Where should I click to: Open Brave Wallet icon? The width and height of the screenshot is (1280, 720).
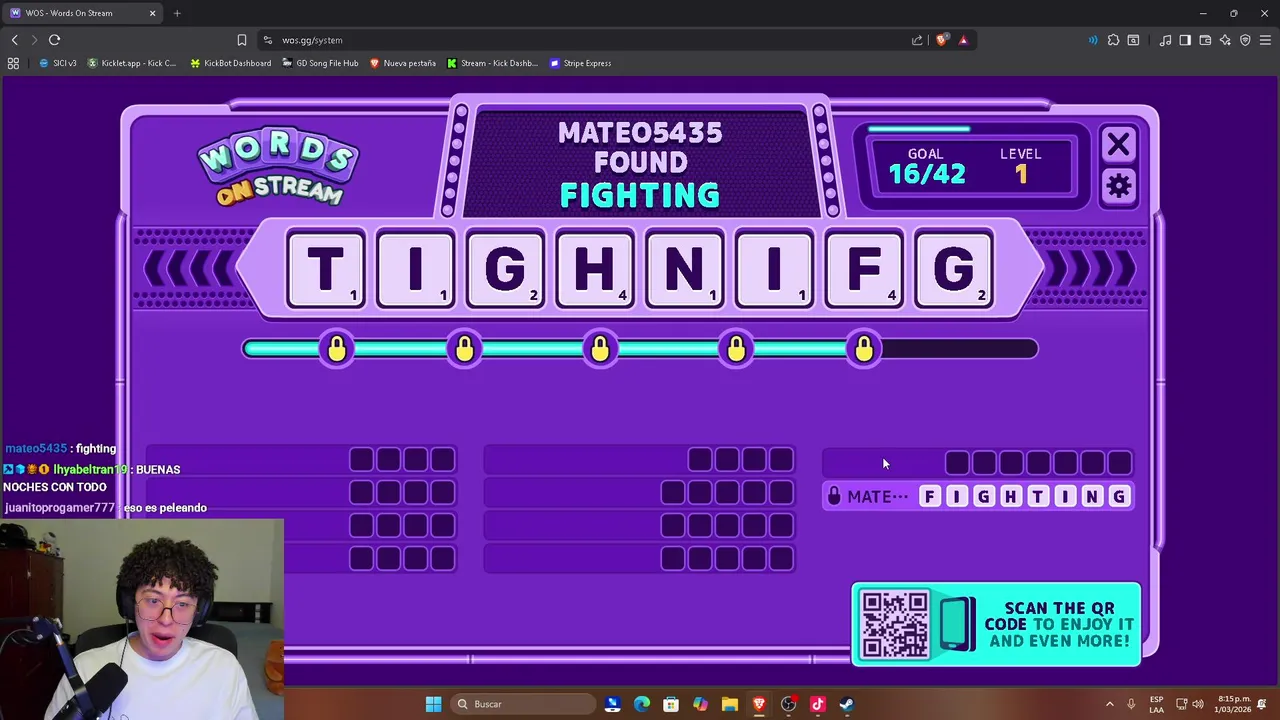pos(1205,40)
